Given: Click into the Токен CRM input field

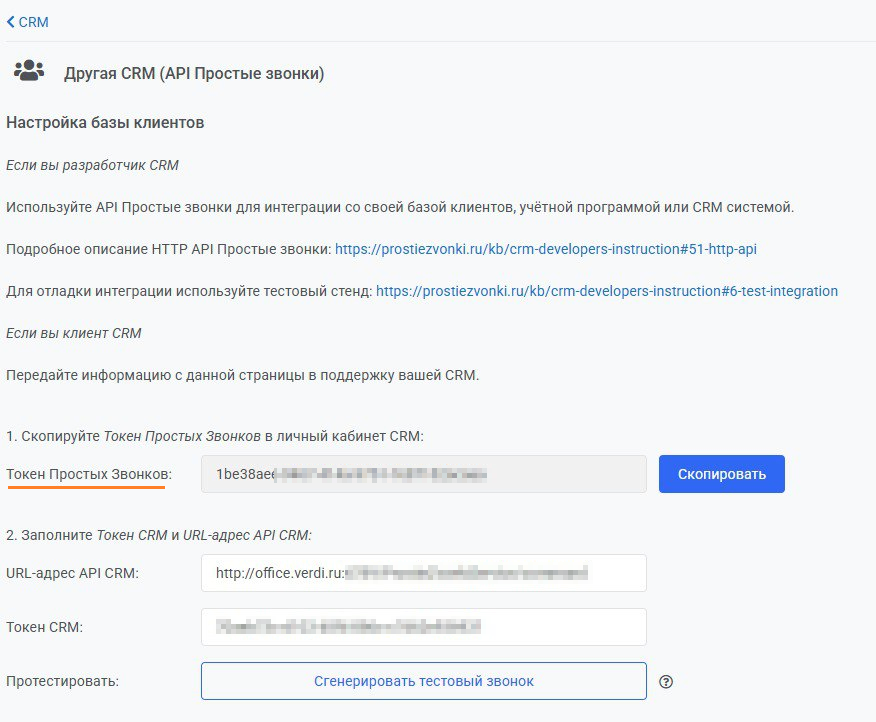Looking at the screenshot, I should [423, 627].
